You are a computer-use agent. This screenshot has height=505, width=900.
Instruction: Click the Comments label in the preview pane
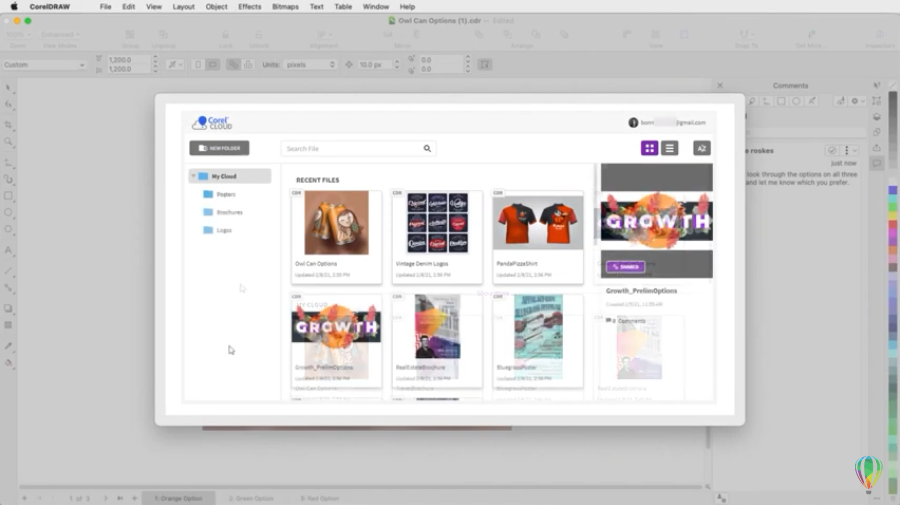click(x=626, y=321)
